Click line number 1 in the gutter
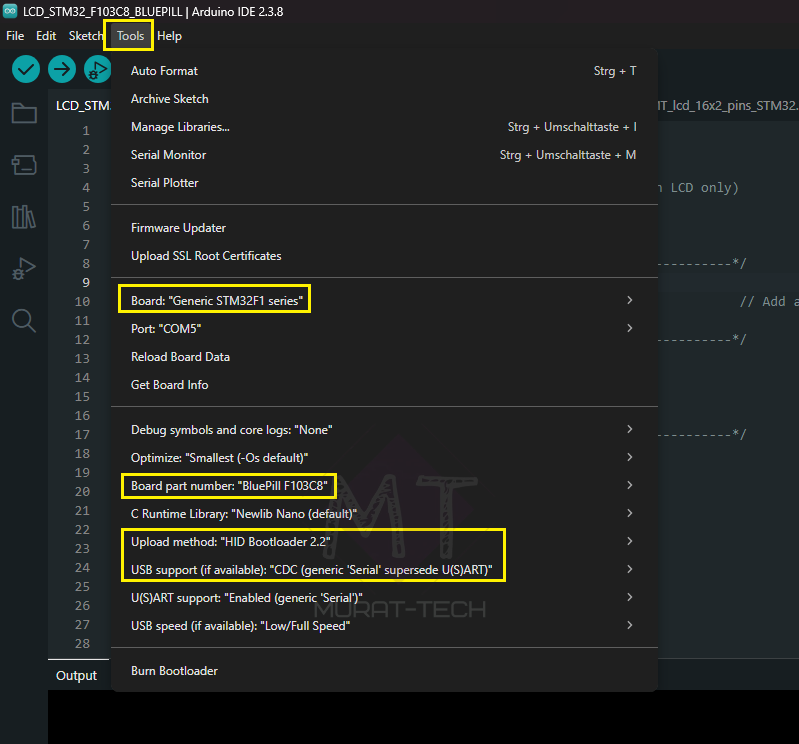The width and height of the screenshot is (799, 744). tap(86, 130)
